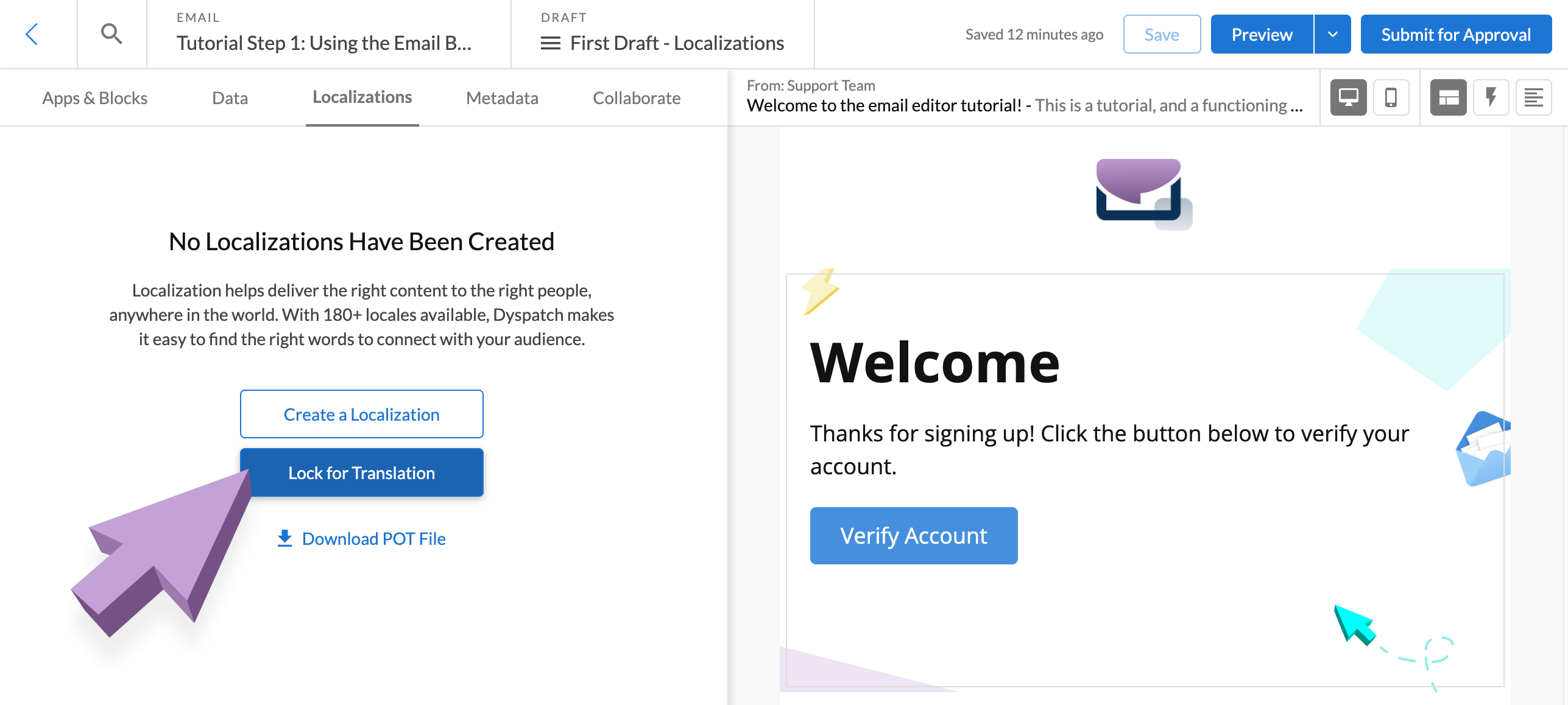The image size is (1568, 705).
Task: Open the Apps & Blocks tab
Action: pos(95,98)
